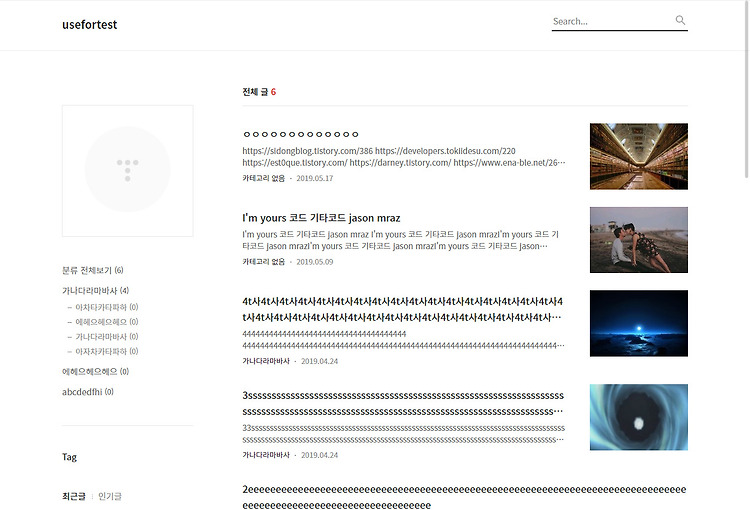Click the 4444444 excerpt text
The height and width of the screenshot is (510, 750).
pos(403,339)
